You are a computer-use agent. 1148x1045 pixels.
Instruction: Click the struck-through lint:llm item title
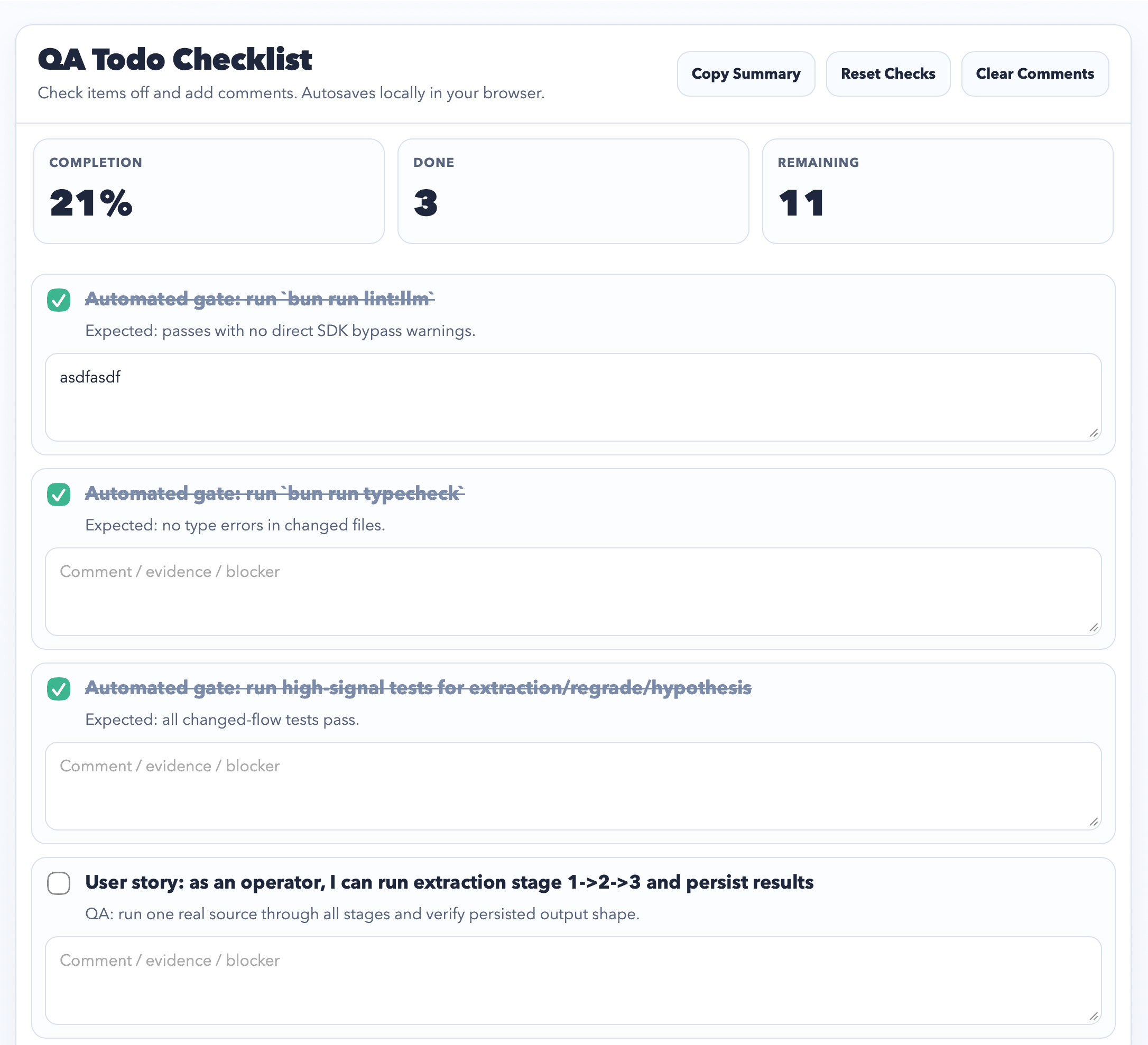tap(260, 300)
